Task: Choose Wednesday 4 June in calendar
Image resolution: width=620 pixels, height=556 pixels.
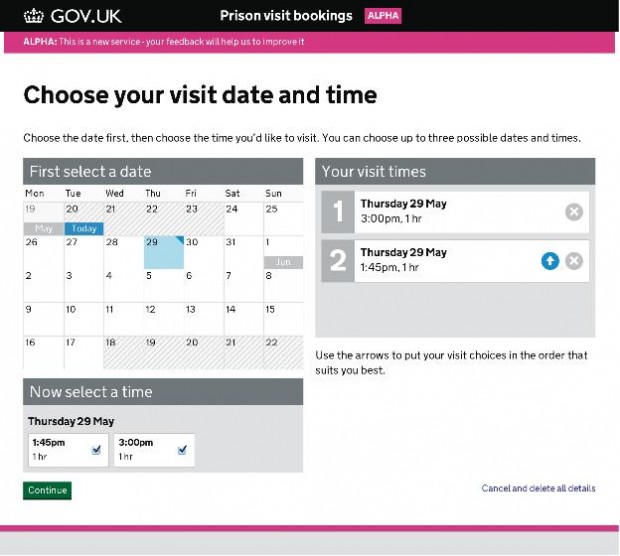Action: pos(124,286)
